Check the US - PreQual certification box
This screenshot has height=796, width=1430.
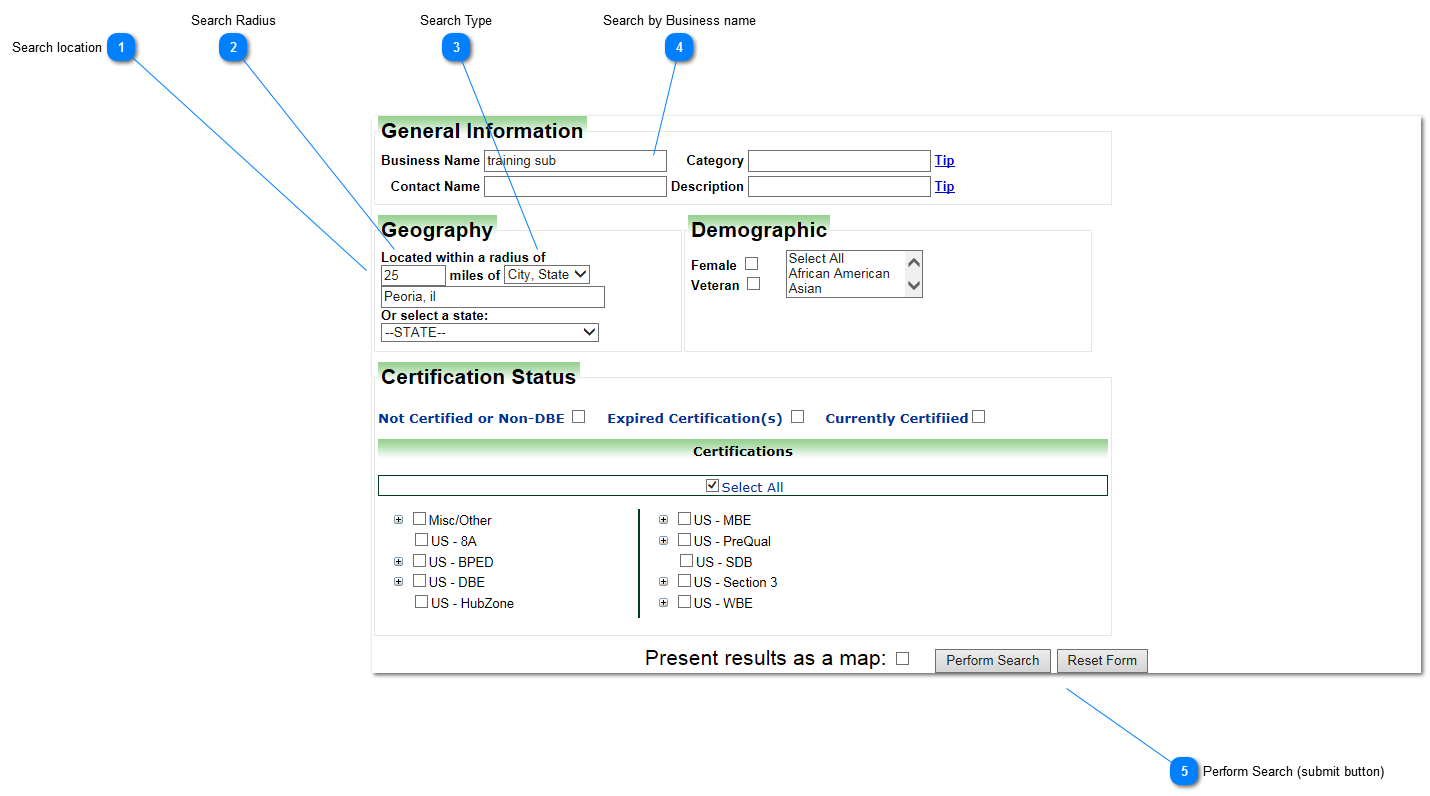coord(684,540)
